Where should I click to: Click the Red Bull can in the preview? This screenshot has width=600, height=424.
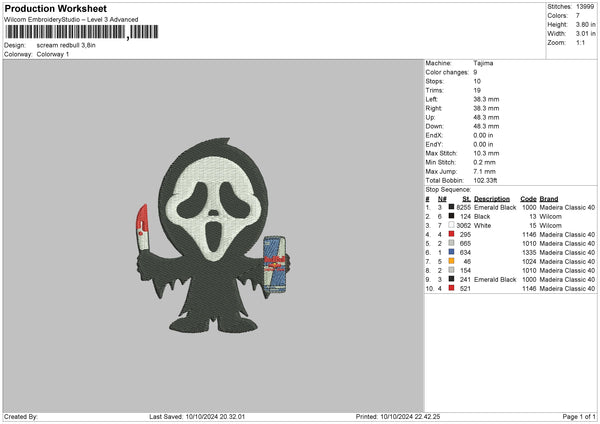click(x=275, y=265)
